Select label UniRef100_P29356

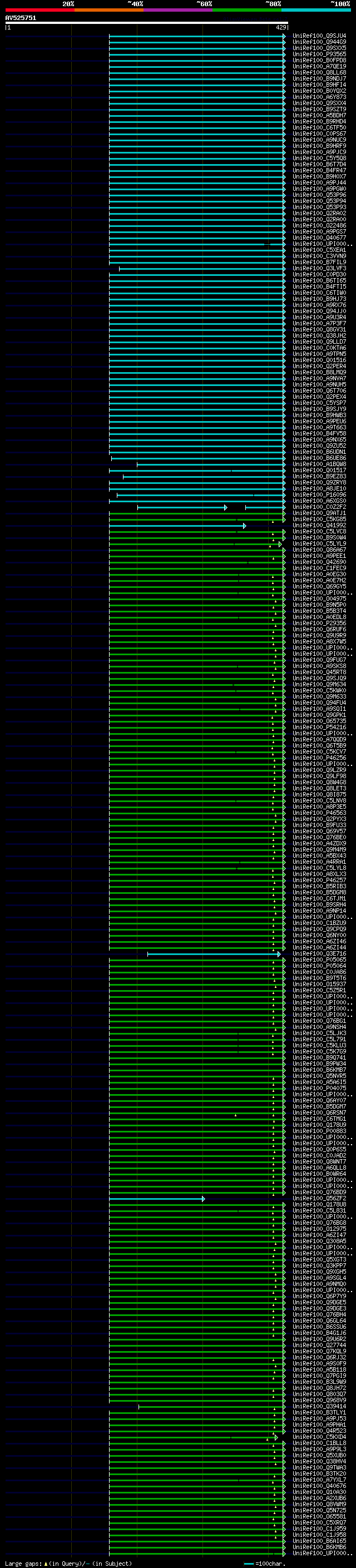tap(319, 624)
